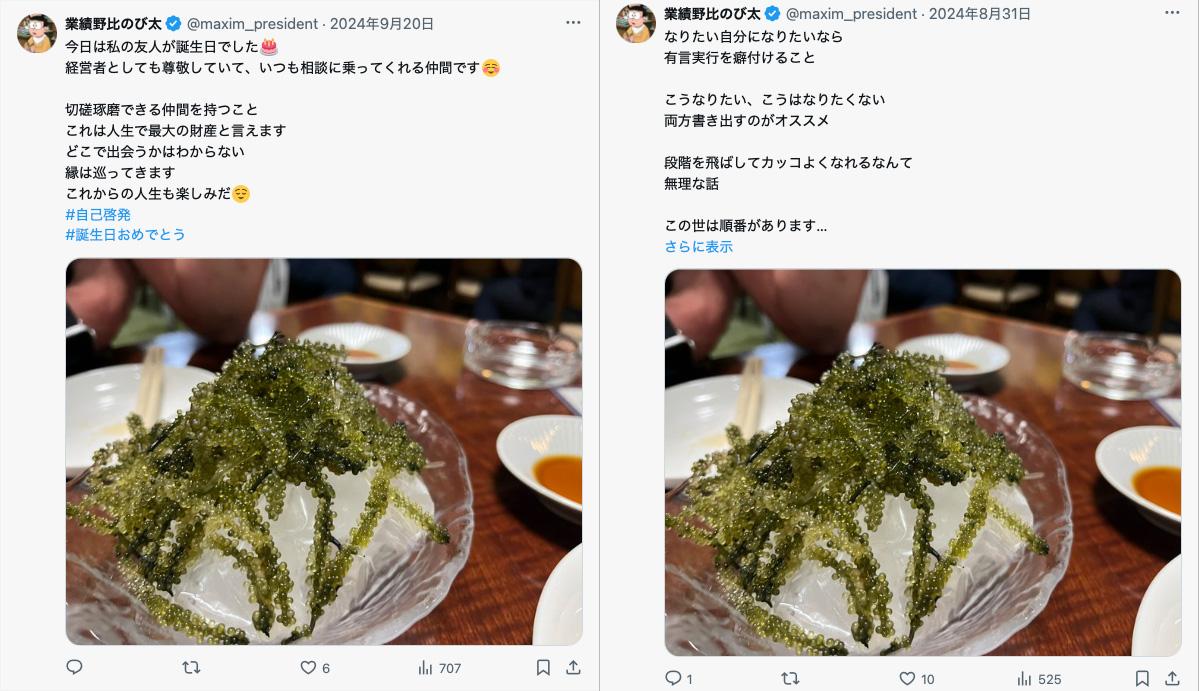Repost the September 20 birthday post
Viewport: 1199px width, 691px height.
(x=191, y=667)
